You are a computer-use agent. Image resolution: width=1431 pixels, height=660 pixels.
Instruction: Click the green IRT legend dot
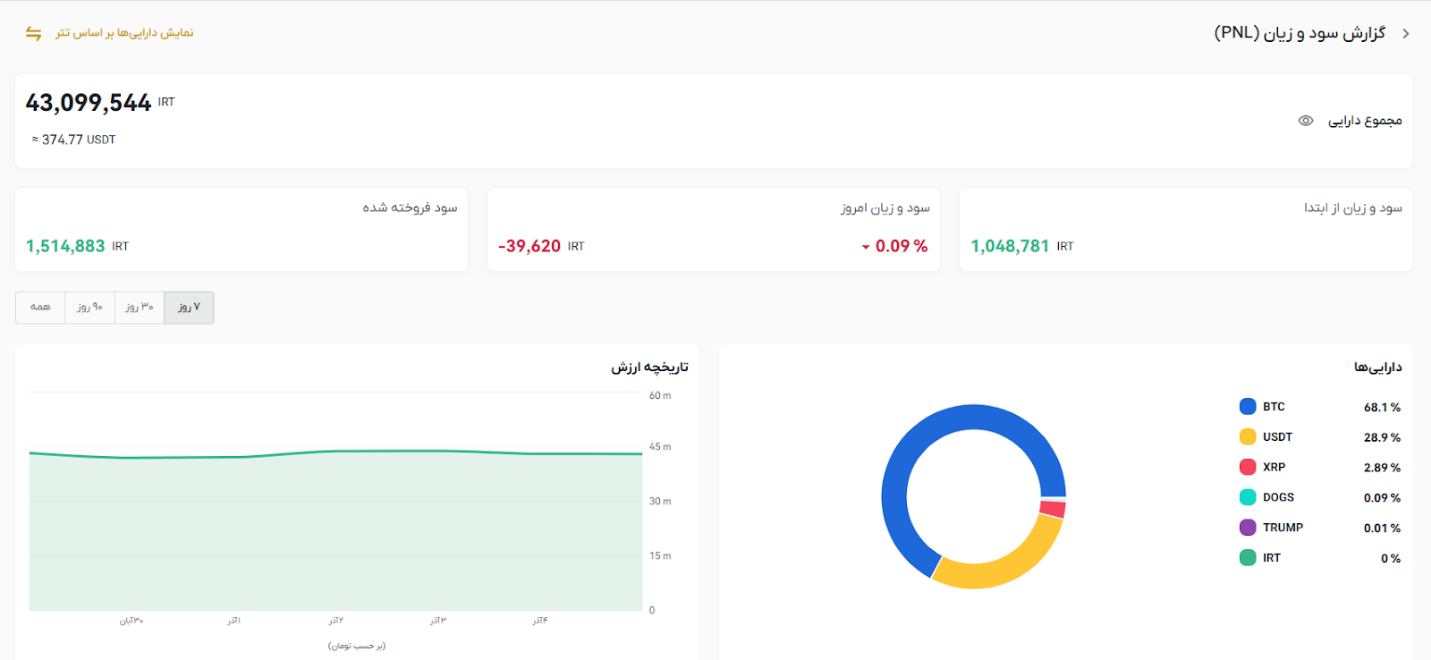(1247, 558)
